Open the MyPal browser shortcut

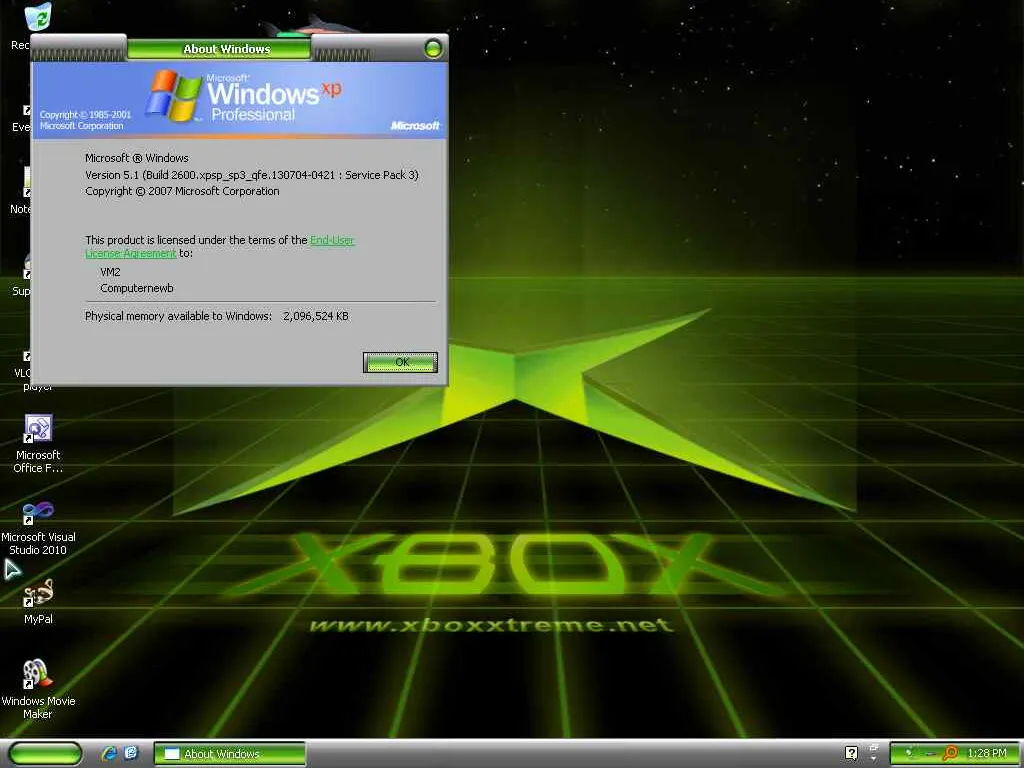tap(38, 601)
